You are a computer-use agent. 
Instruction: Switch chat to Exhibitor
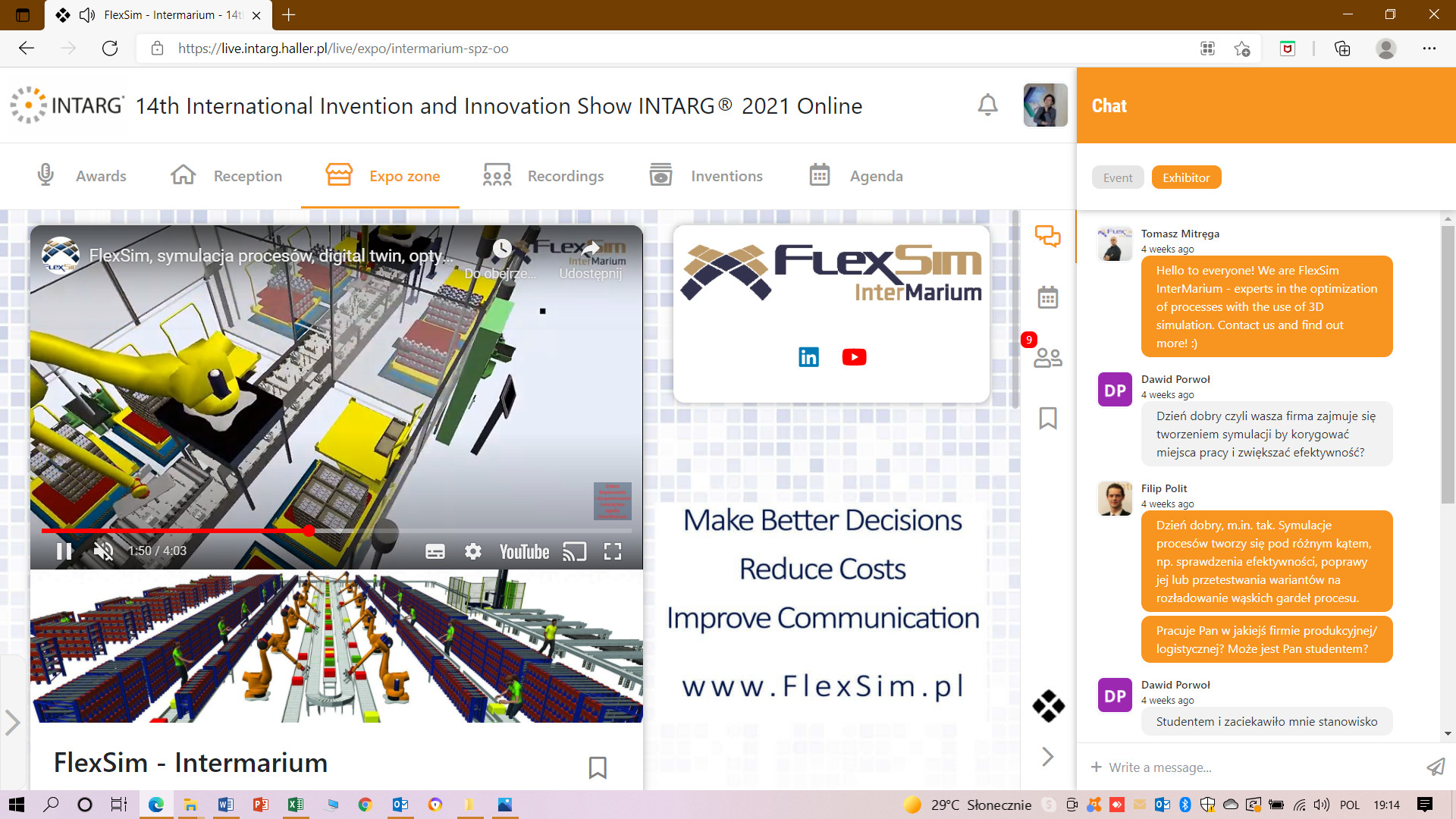(1186, 177)
